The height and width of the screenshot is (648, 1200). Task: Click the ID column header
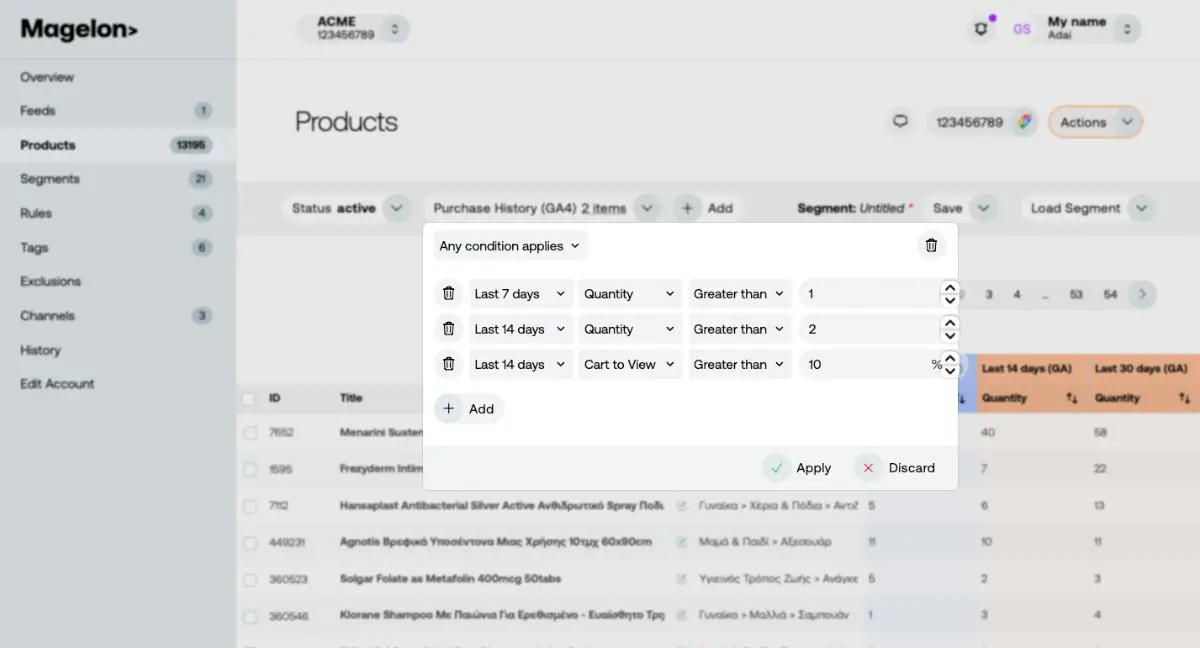coord(275,398)
